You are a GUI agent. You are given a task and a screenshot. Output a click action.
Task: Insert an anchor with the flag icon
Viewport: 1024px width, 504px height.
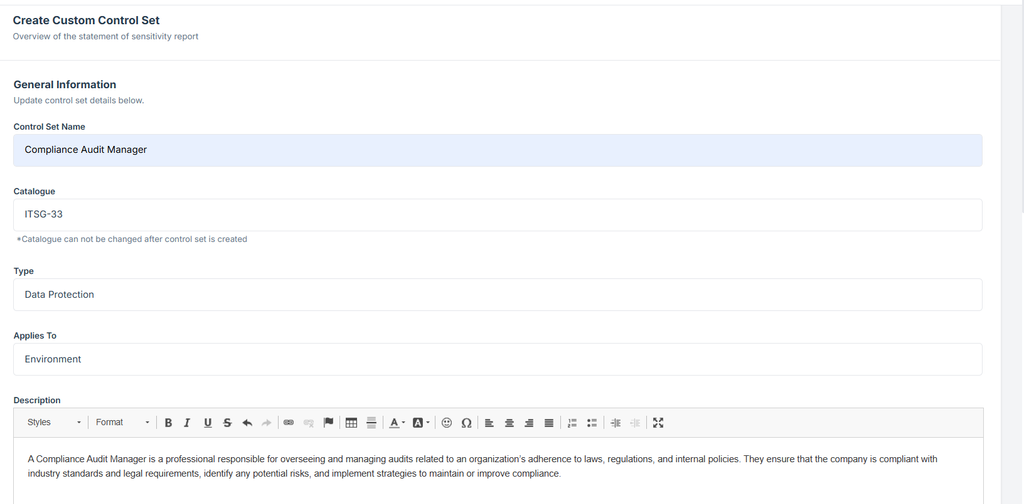coord(328,423)
